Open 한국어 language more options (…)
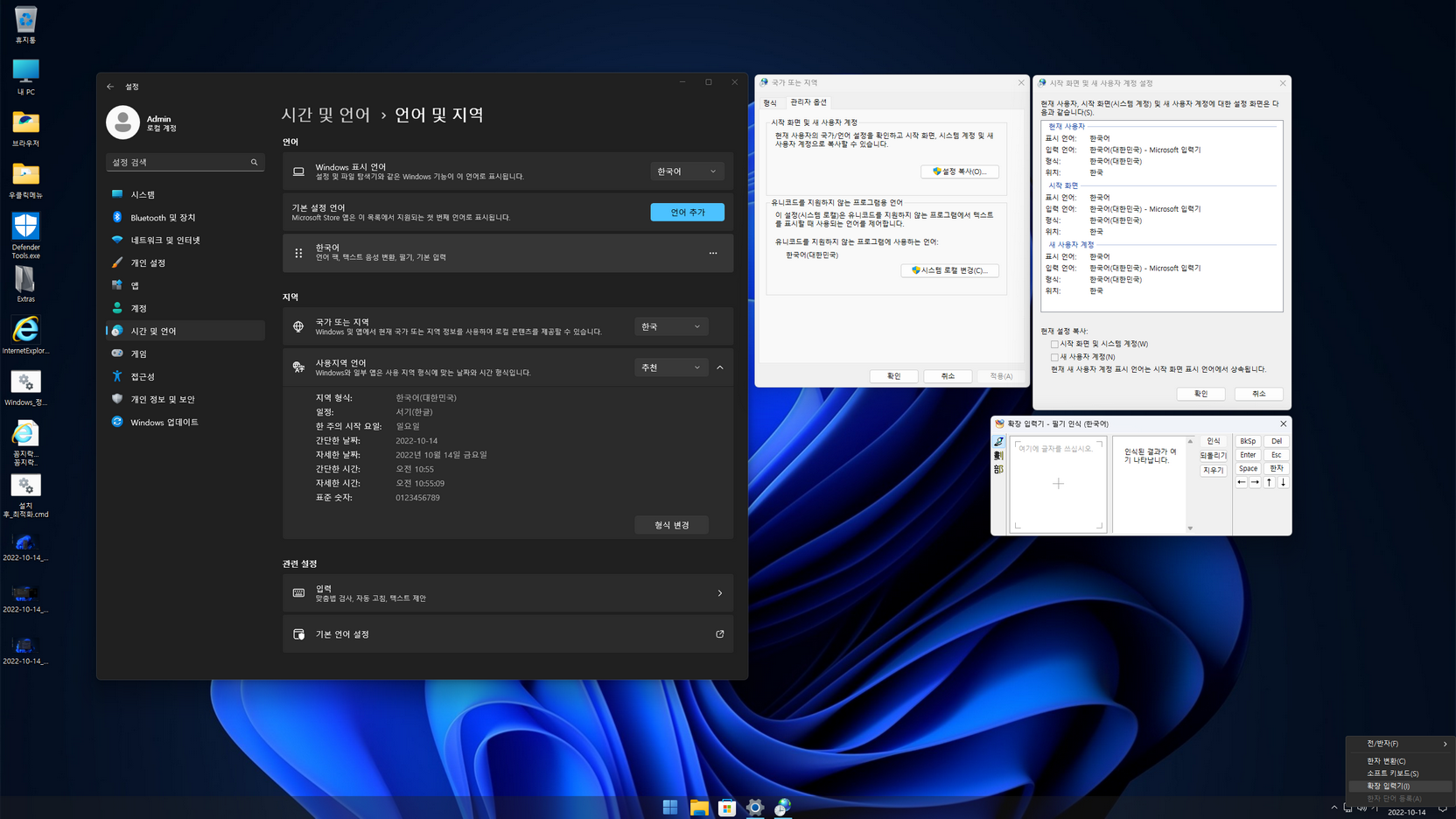The height and width of the screenshot is (819, 1456). pyautogui.click(x=713, y=254)
